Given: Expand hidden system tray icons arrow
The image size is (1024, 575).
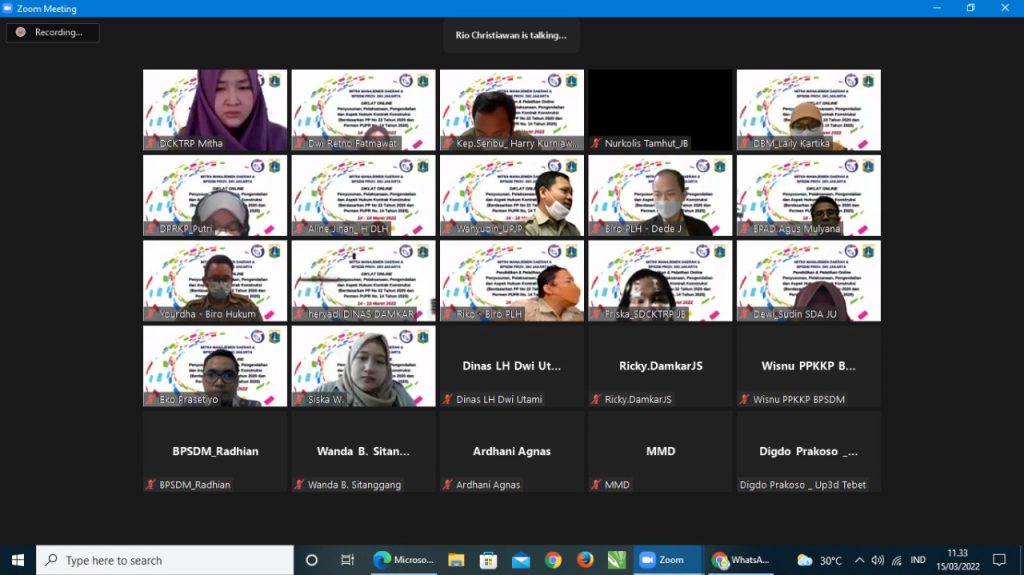Looking at the screenshot, I should (x=858, y=560).
